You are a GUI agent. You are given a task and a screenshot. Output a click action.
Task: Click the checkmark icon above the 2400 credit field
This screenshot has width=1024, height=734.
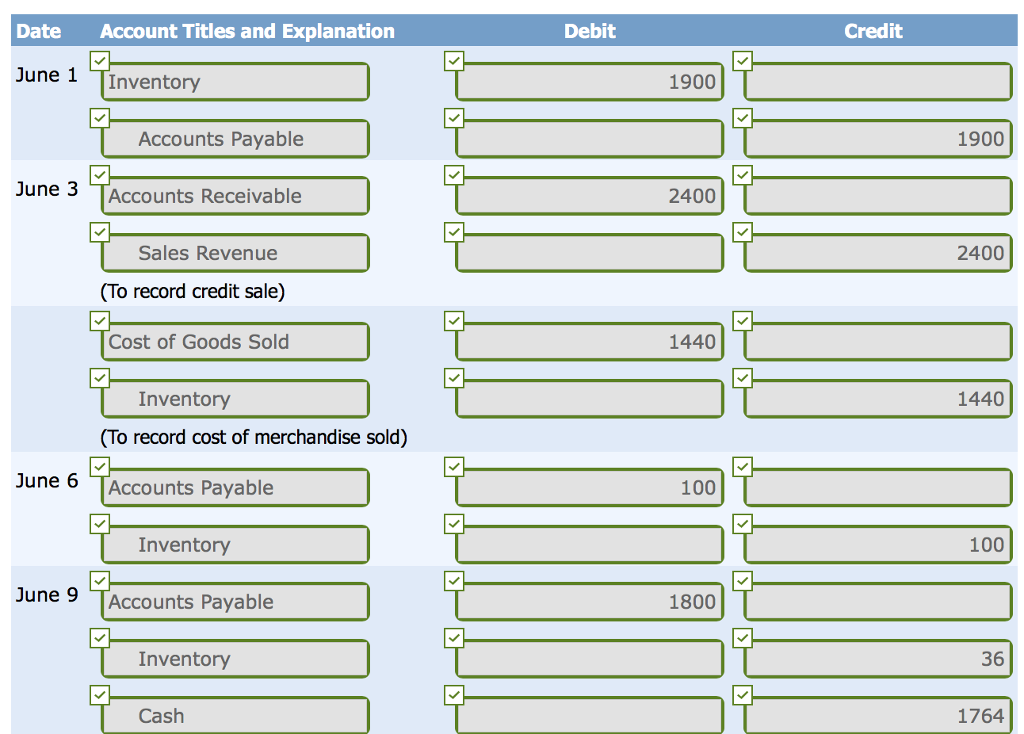pyautogui.click(x=742, y=232)
